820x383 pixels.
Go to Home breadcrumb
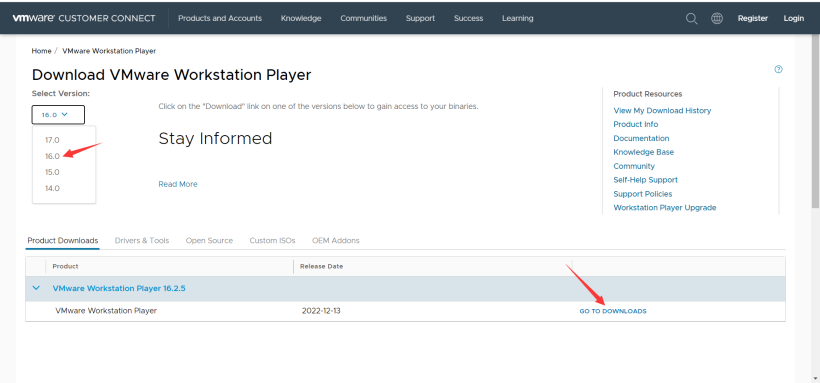[x=41, y=51]
